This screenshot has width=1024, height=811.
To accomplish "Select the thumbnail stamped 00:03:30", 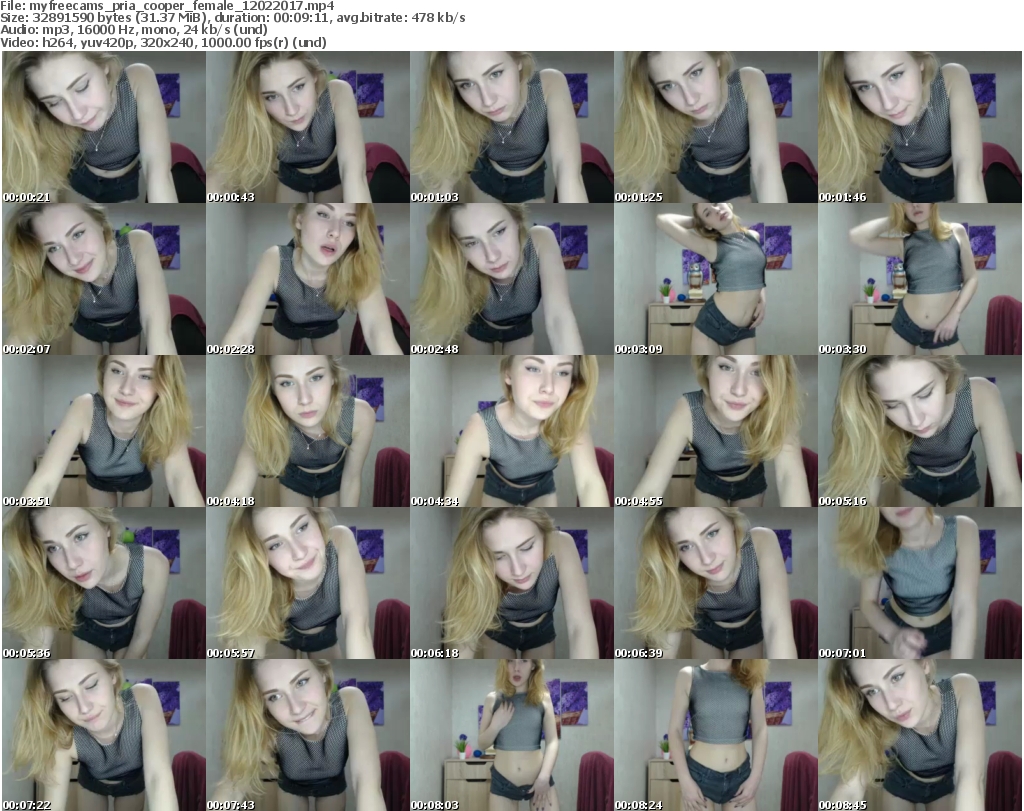I will (x=920, y=279).
